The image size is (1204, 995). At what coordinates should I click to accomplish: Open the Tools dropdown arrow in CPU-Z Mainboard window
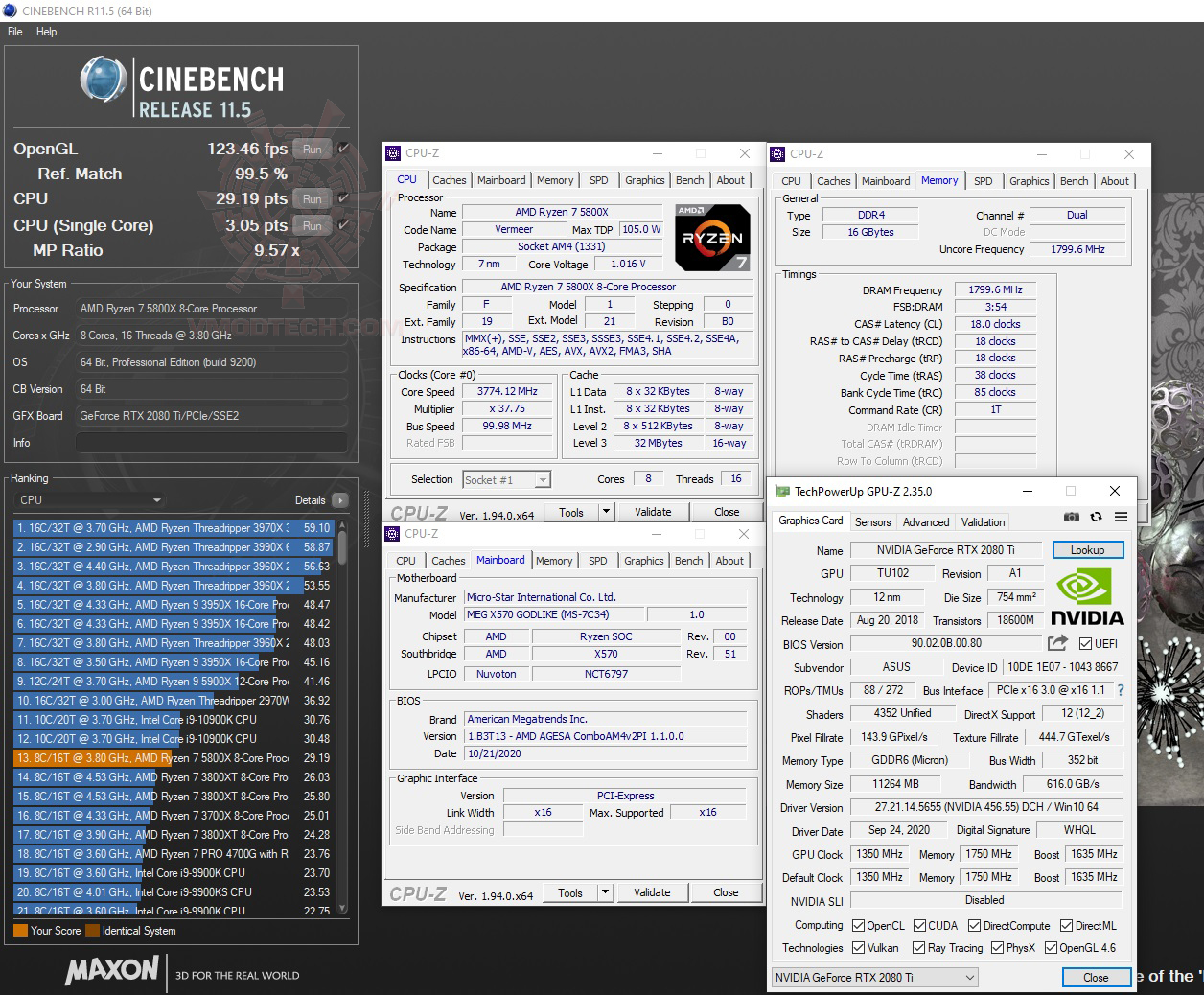605,892
